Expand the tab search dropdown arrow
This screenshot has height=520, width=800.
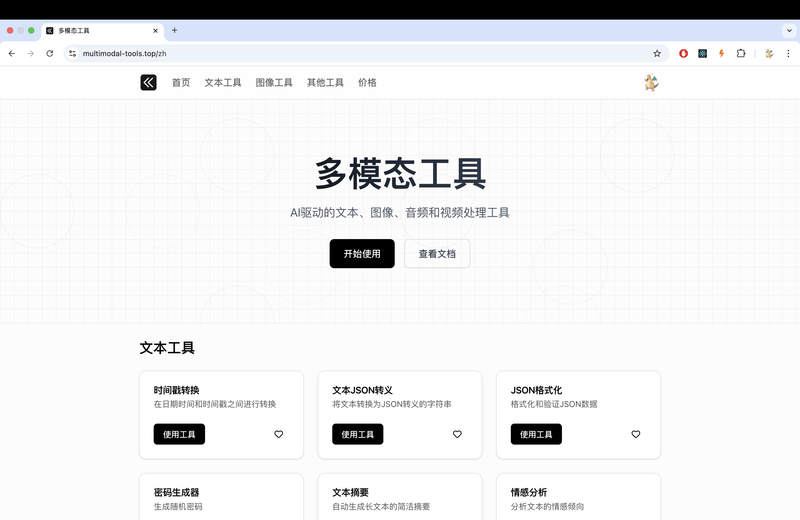coord(789,31)
